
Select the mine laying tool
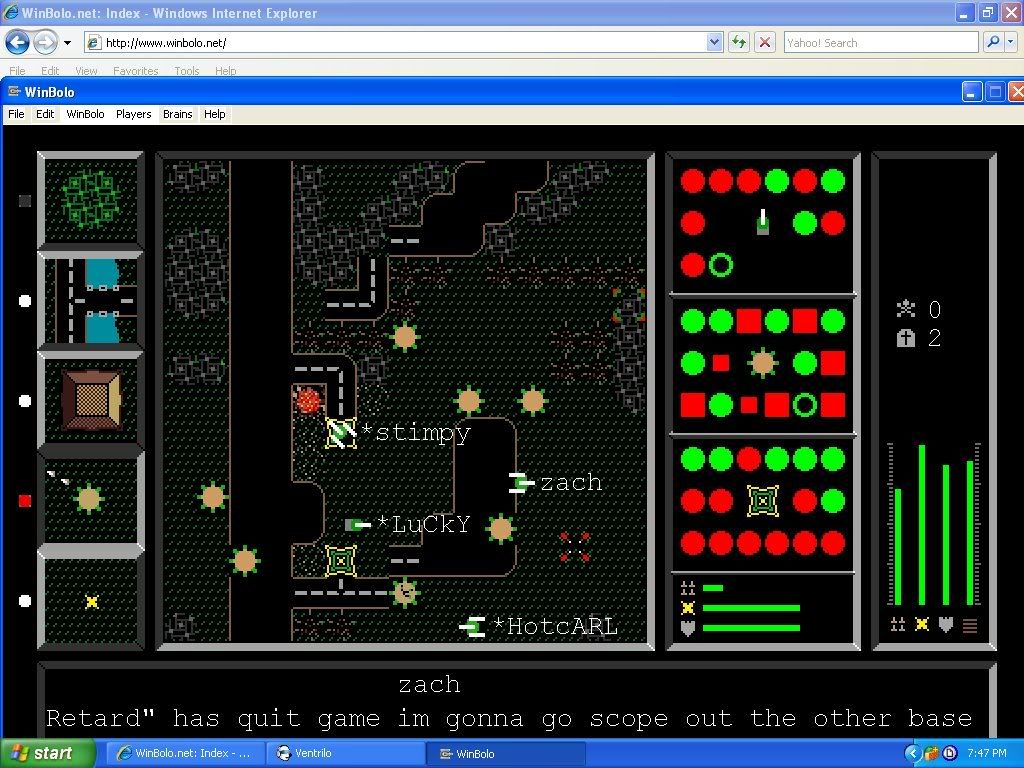coord(91,601)
